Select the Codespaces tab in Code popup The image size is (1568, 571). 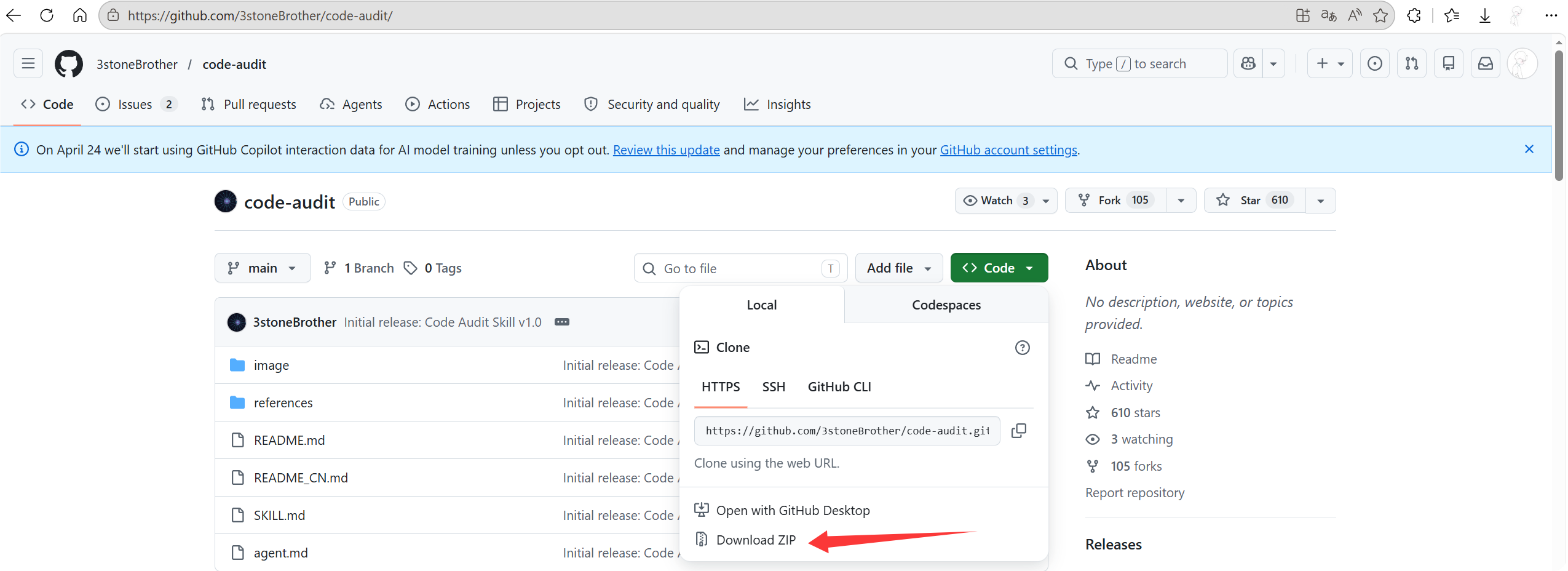(x=946, y=305)
